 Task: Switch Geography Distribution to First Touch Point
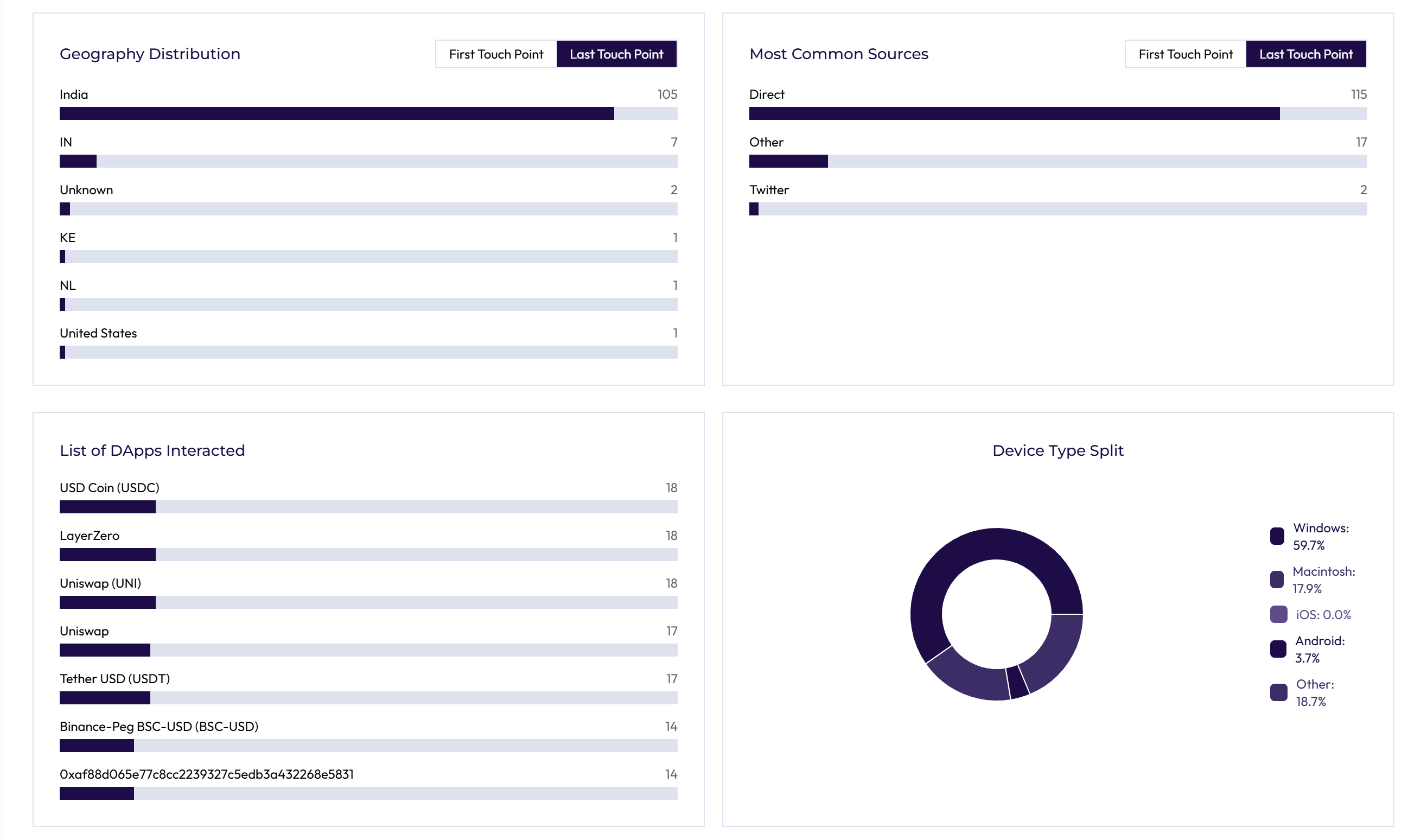point(496,54)
